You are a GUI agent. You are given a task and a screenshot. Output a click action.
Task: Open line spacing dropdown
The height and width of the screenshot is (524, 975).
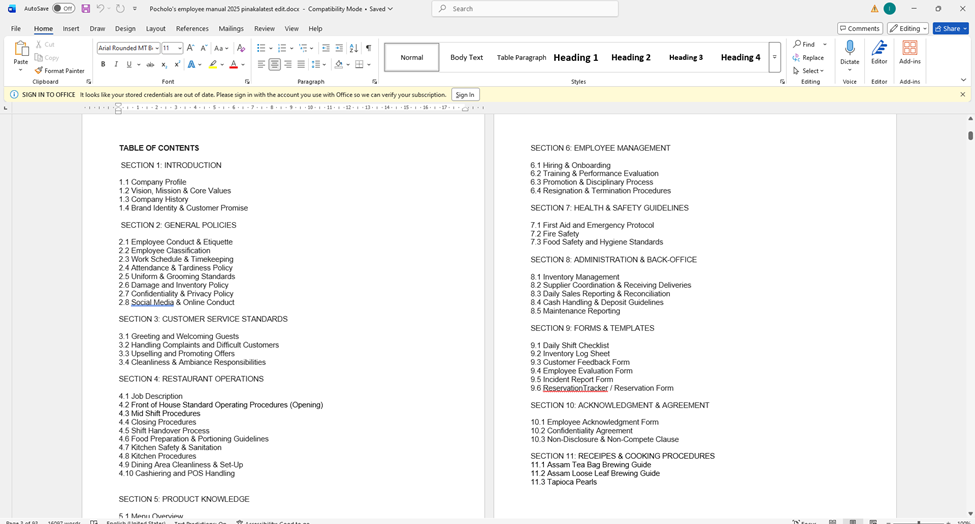point(318,65)
